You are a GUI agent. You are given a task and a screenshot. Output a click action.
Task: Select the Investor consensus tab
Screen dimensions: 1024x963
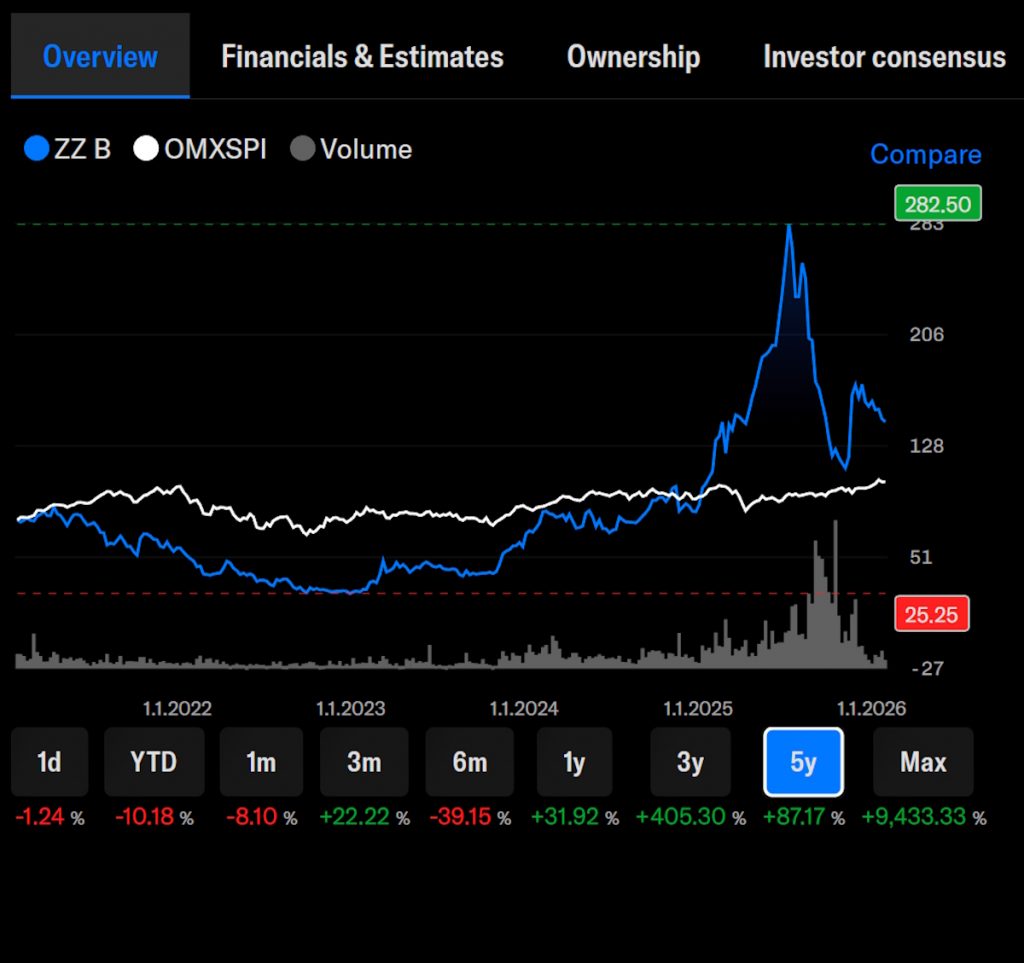(x=884, y=56)
